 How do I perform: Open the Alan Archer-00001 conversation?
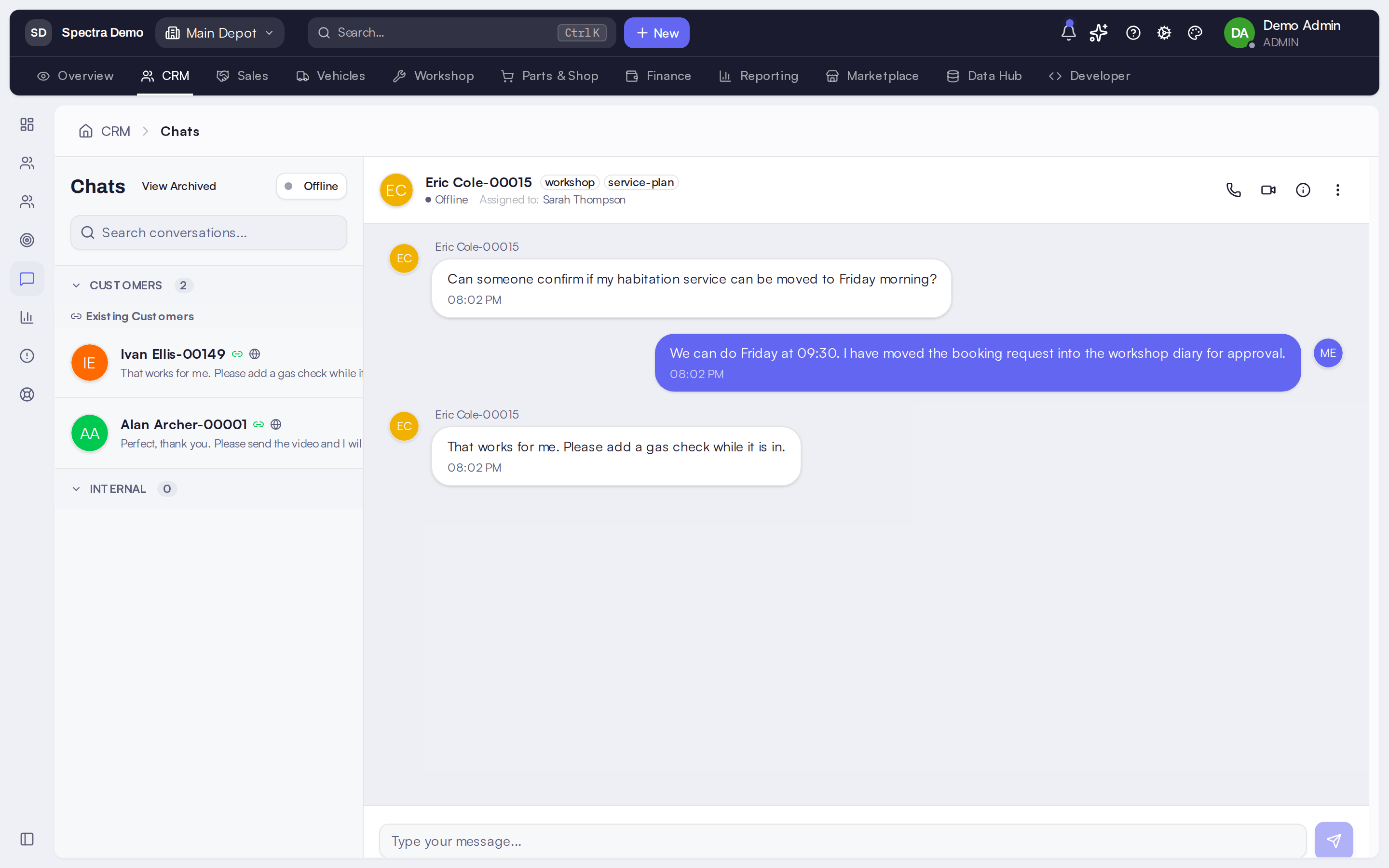pyautogui.click(x=209, y=434)
